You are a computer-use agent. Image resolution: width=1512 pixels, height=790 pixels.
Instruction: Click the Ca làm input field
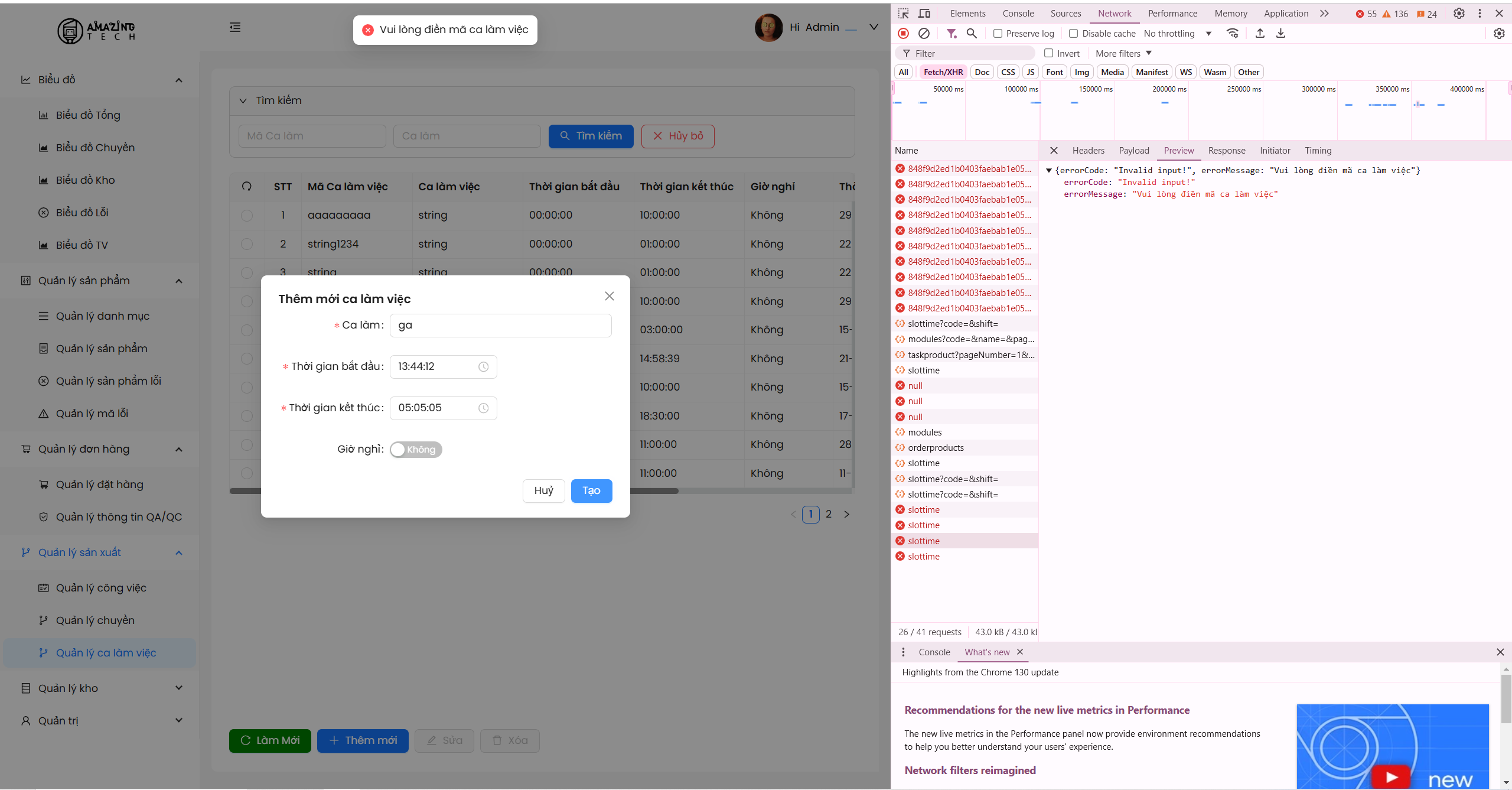click(500, 326)
